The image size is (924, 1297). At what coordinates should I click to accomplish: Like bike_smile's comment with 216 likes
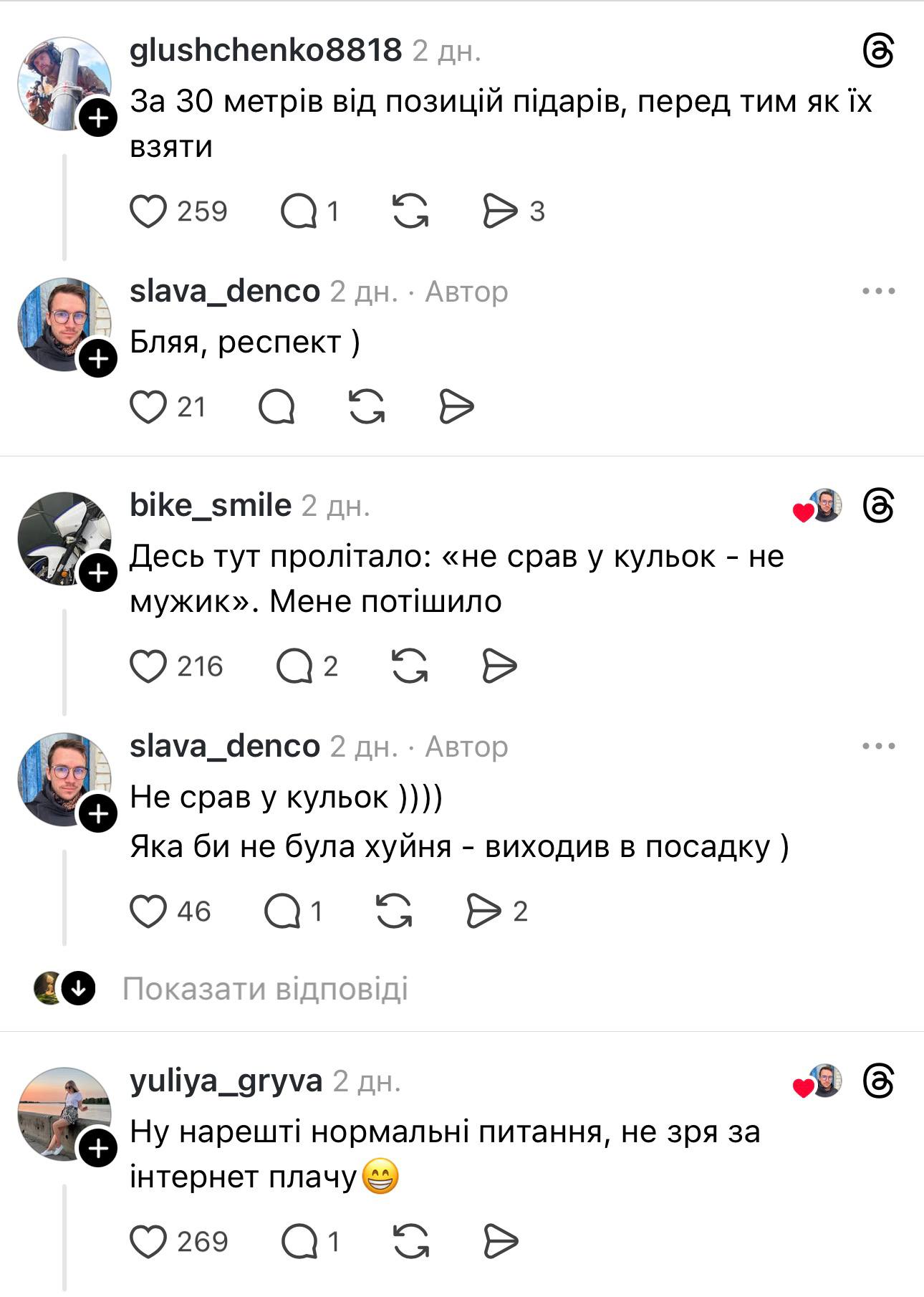(x=148, y=666)
